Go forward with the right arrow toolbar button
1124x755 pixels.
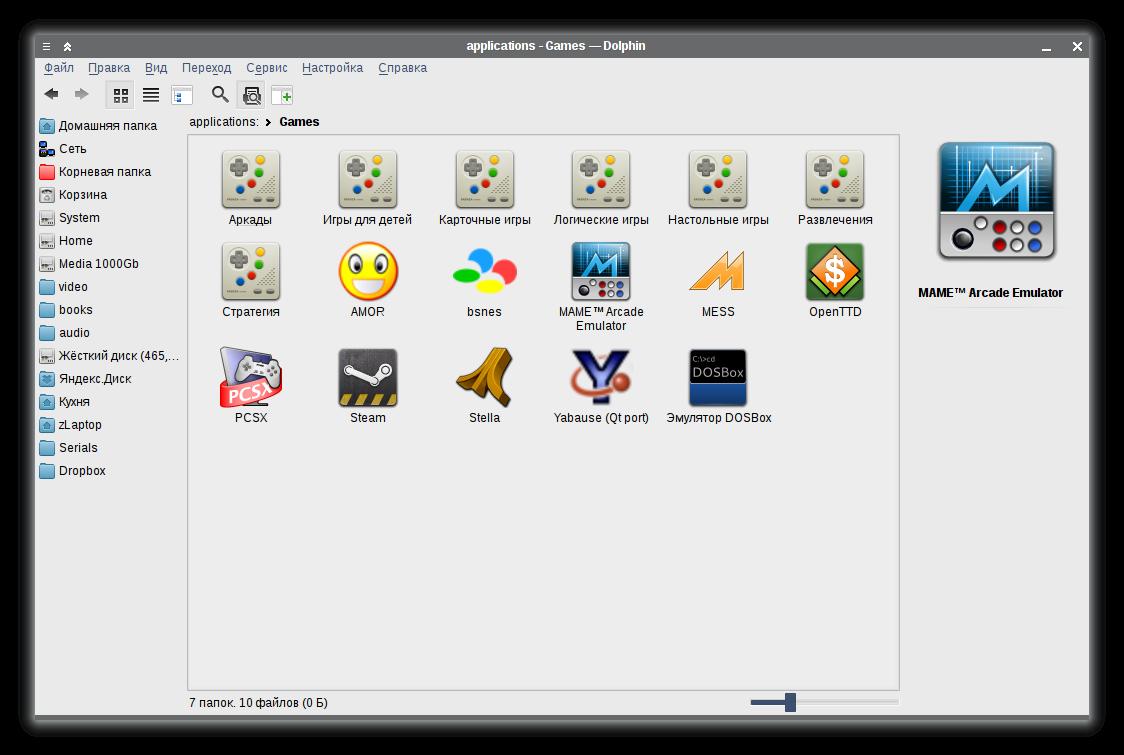tap(81, 94)
